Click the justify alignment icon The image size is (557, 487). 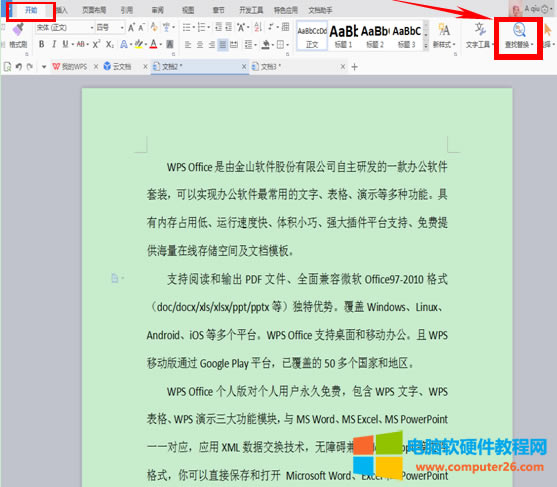tap(223, 45)
